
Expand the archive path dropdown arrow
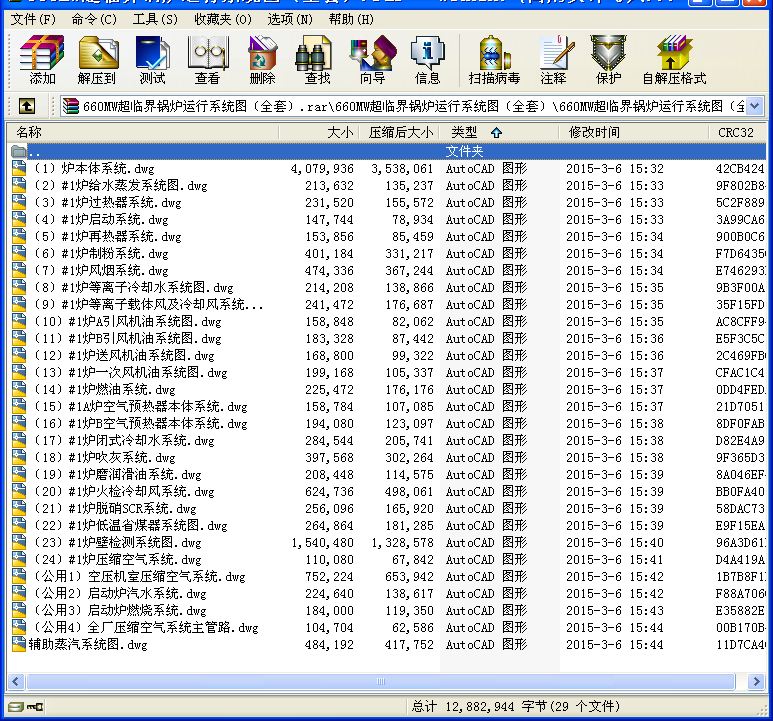click(754, 105)
